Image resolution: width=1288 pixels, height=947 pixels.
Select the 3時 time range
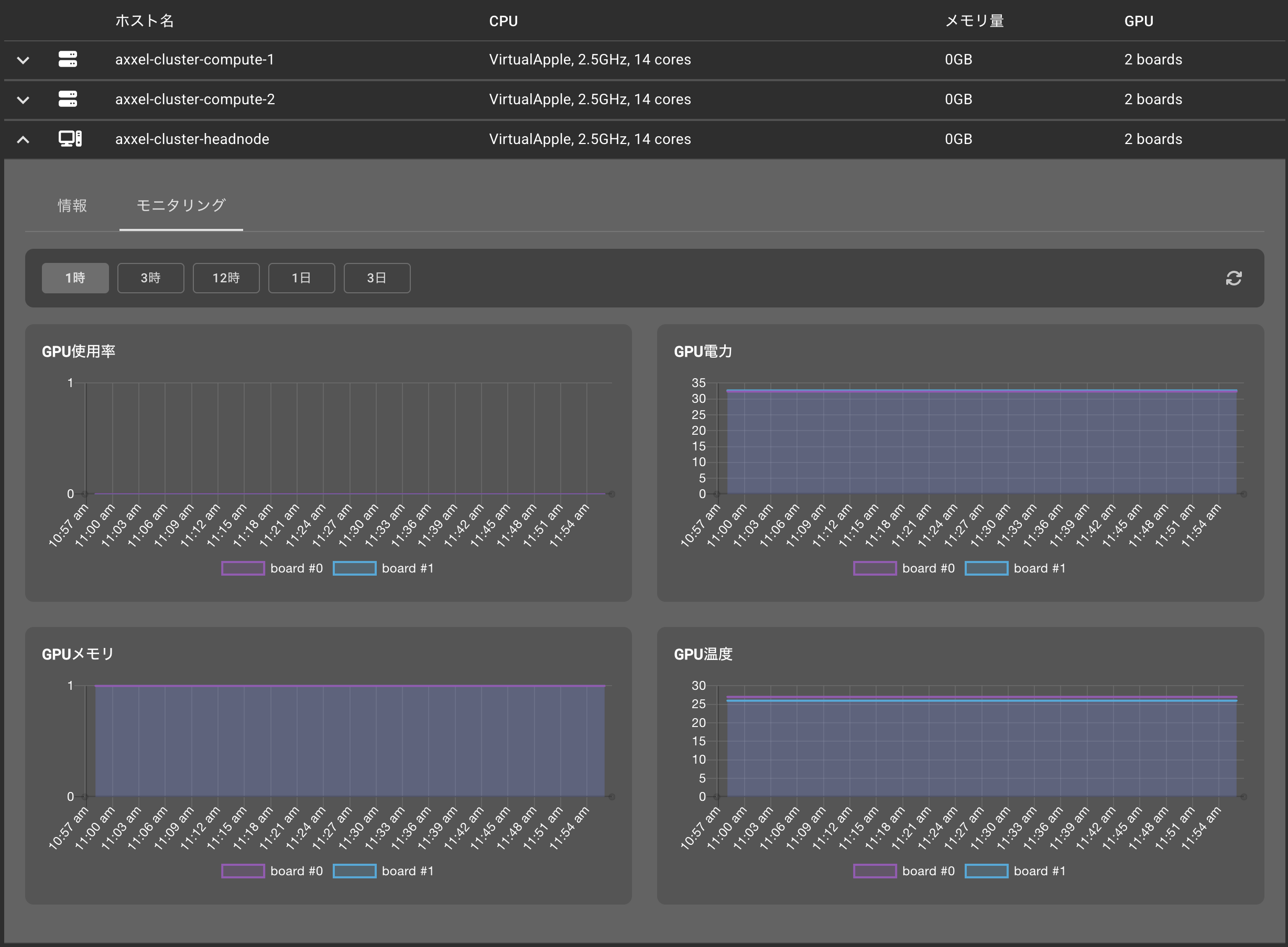point(151,278)
